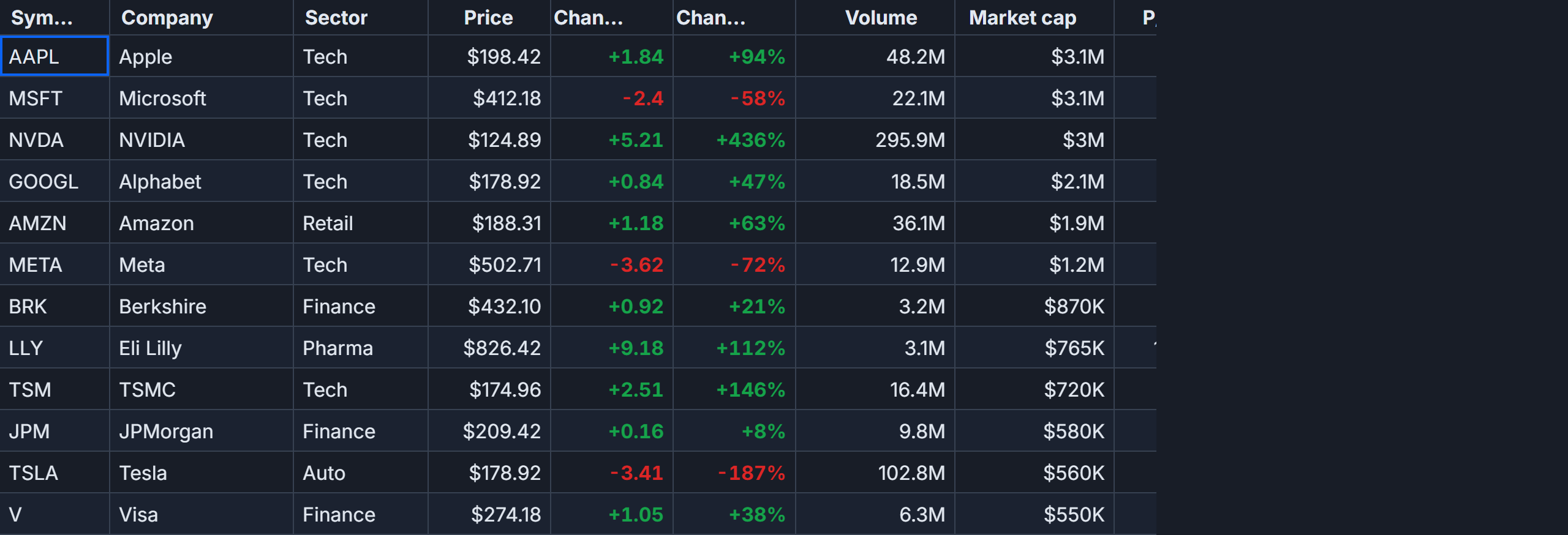Click the -2.4 change cell
This screenshot has height=535, width=1568.
coord(612,98)
